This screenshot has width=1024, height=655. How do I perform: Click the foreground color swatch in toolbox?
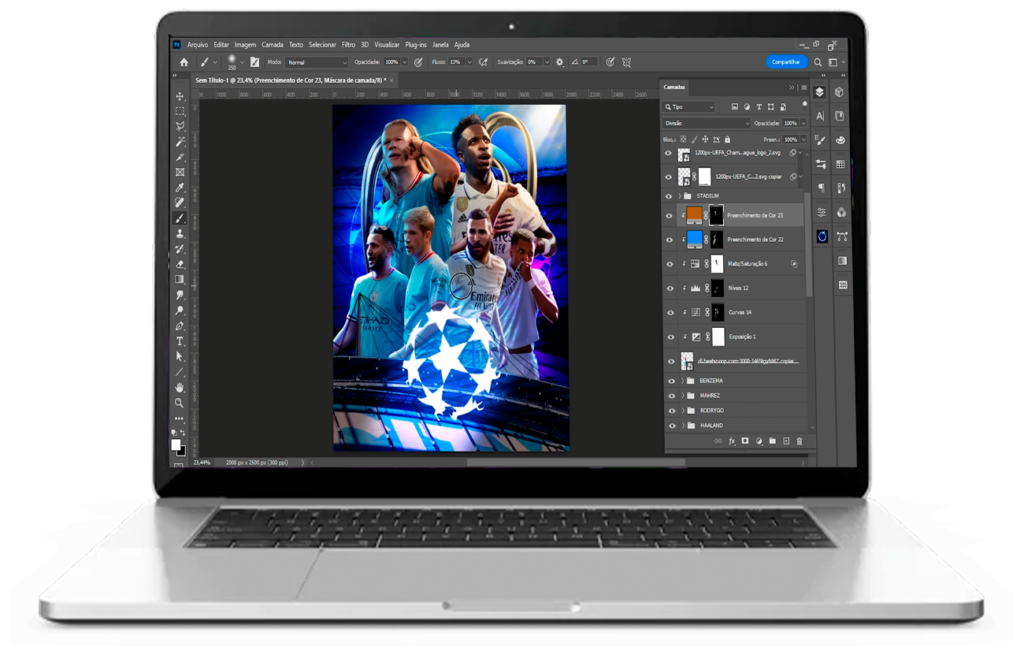tap(175, 445)
